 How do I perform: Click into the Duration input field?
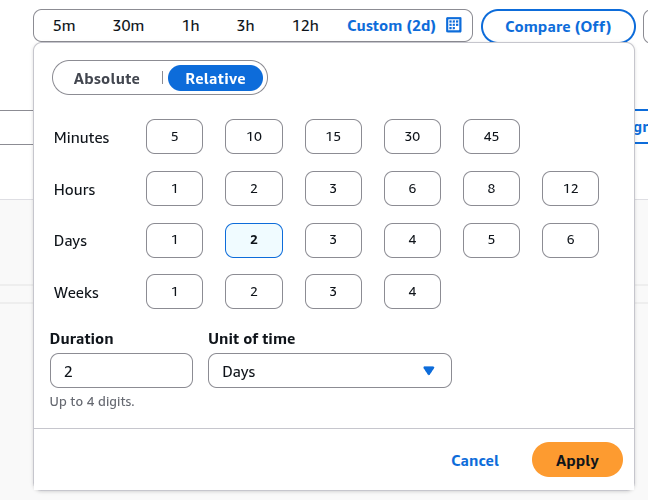tap(121, 371)
